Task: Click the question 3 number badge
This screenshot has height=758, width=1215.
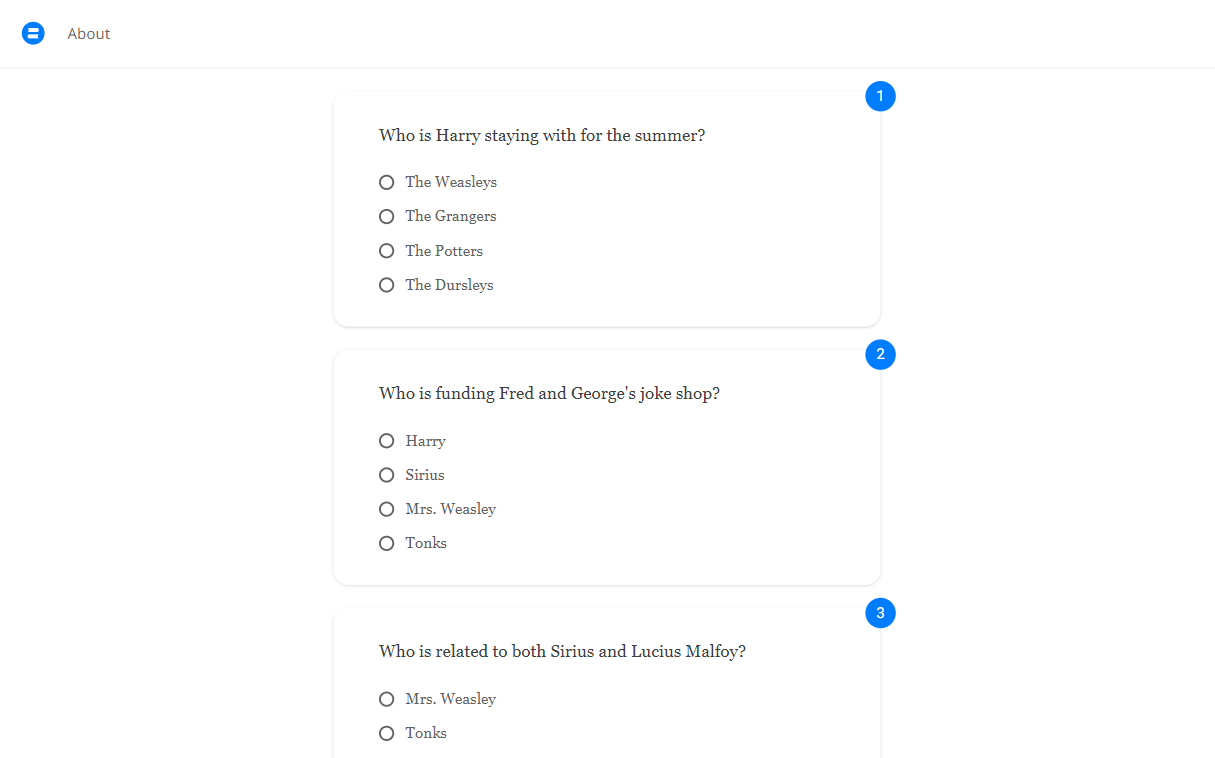Action: 880,613
